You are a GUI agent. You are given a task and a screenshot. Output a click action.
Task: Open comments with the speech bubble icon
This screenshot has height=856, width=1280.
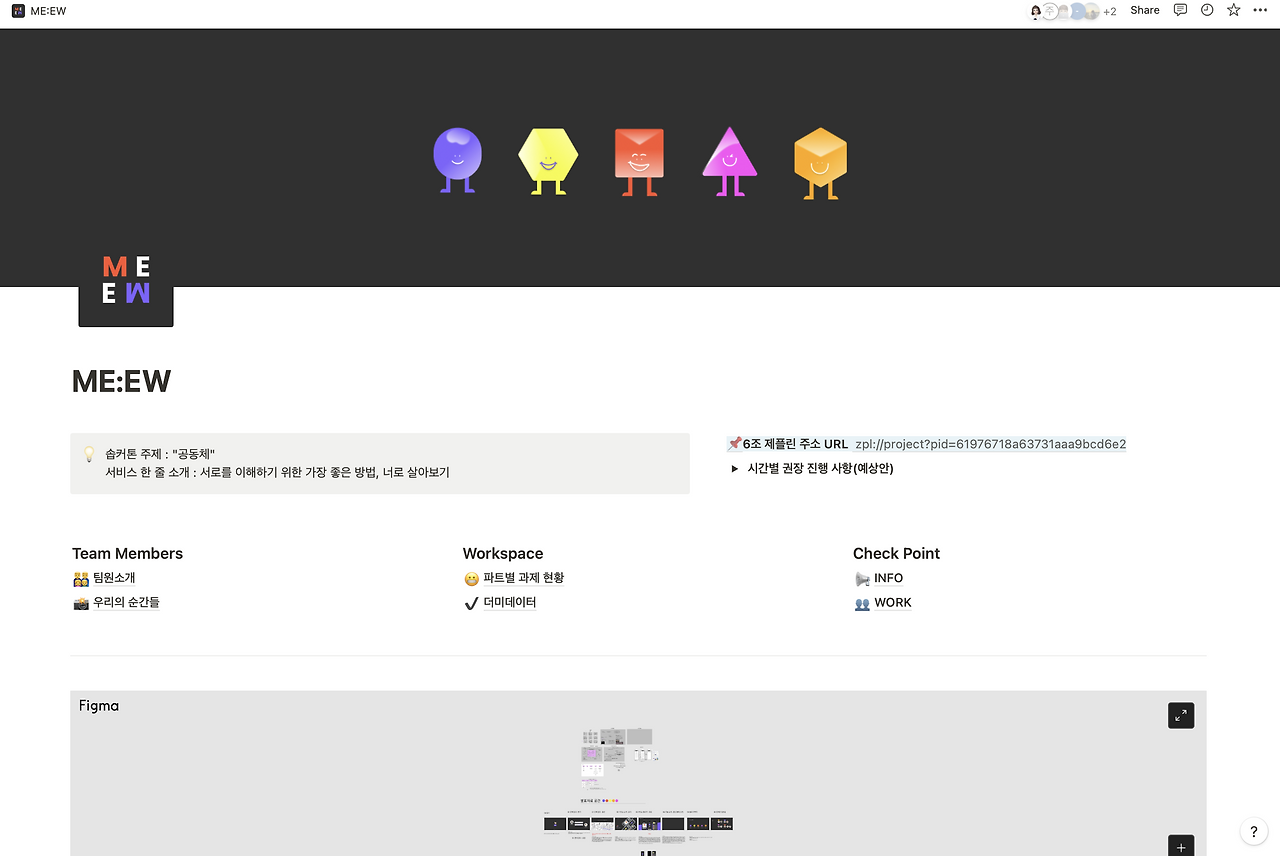pos(1180,10)
